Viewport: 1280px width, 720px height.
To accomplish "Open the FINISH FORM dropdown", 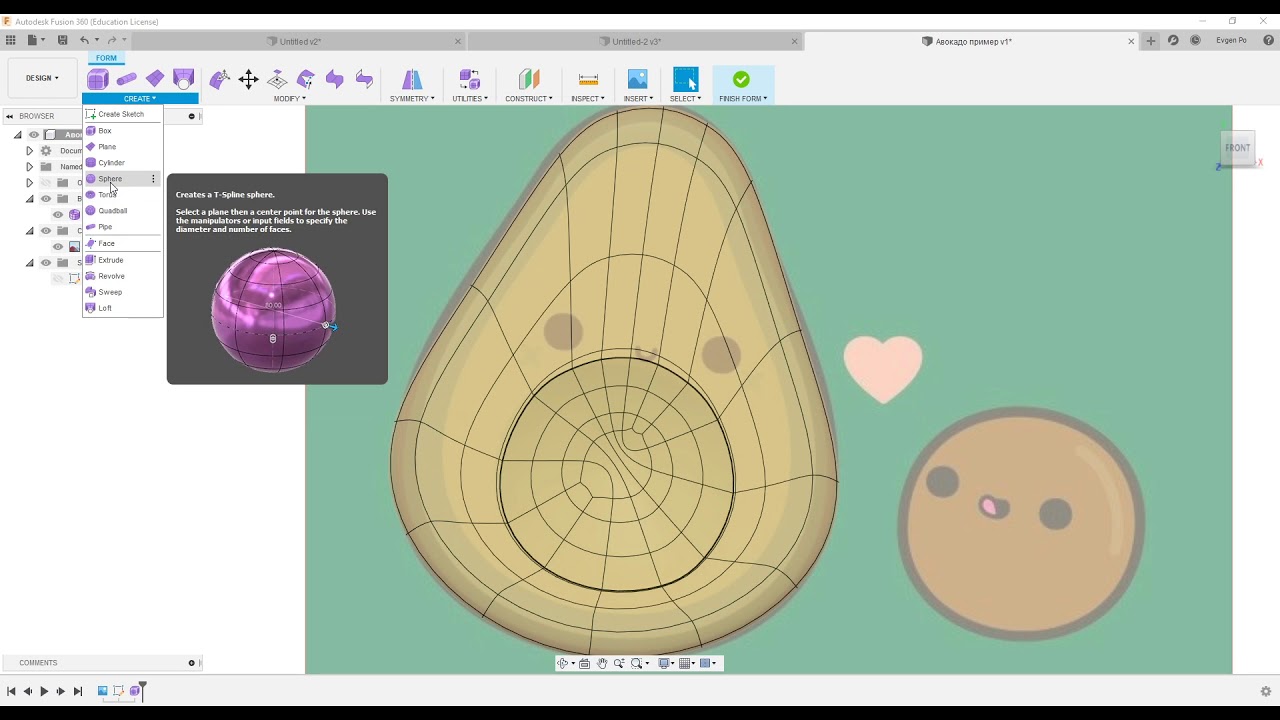I will pos(743,99).
